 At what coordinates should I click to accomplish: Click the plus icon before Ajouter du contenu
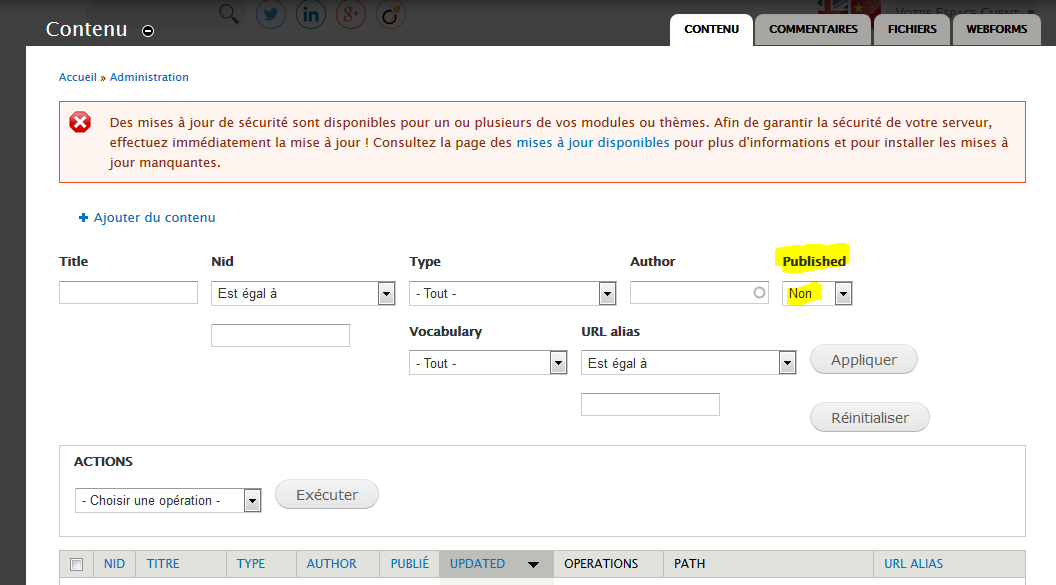(84, 218)
